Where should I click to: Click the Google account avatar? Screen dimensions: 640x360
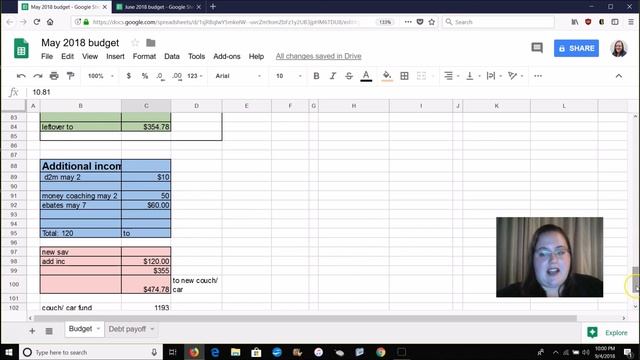619,48
